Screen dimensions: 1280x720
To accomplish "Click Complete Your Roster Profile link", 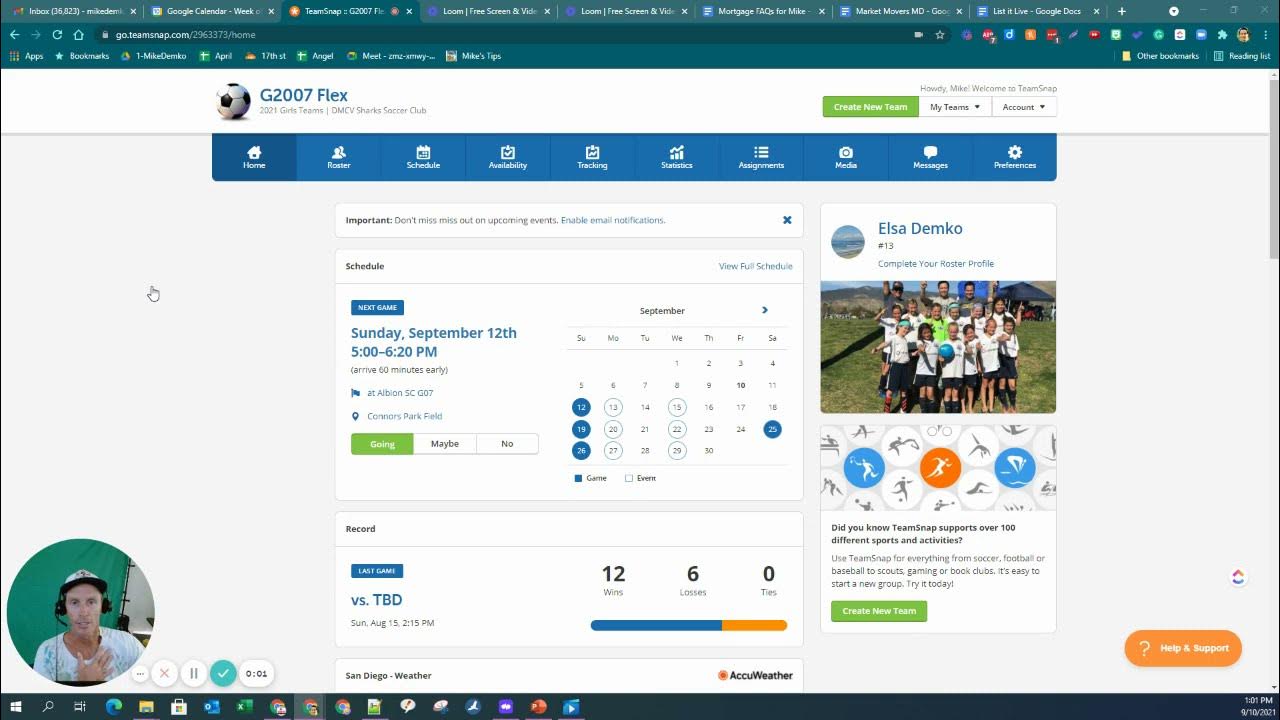I will pos(936,264).
